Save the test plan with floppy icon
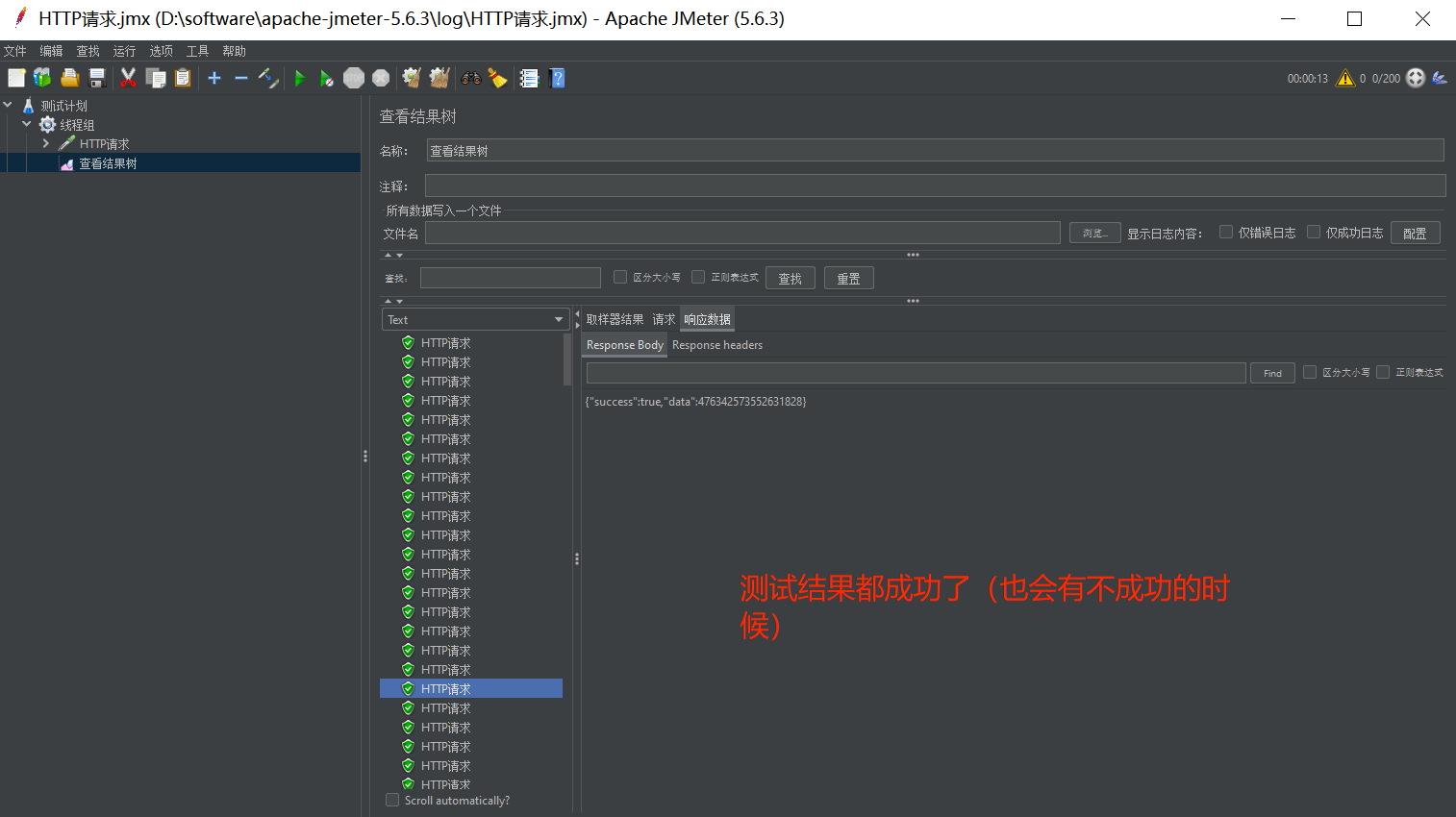This screenshot has width=1456, height=817. point(97,78)
